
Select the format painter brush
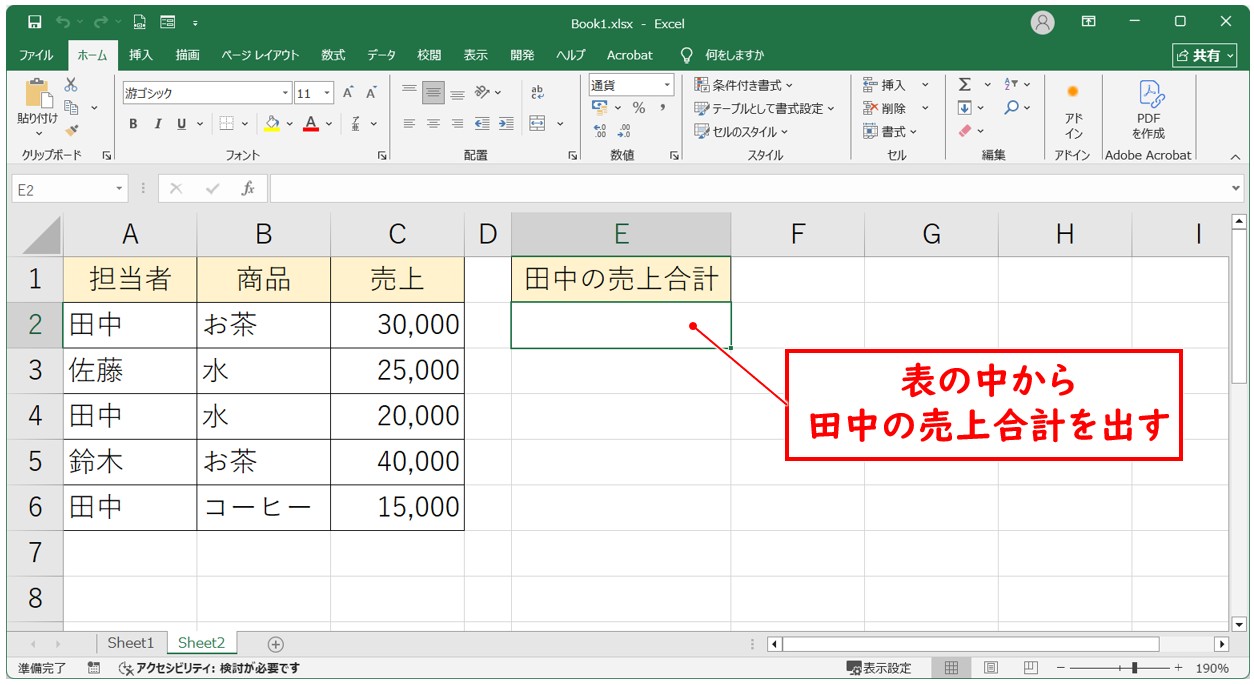point(71,129)
